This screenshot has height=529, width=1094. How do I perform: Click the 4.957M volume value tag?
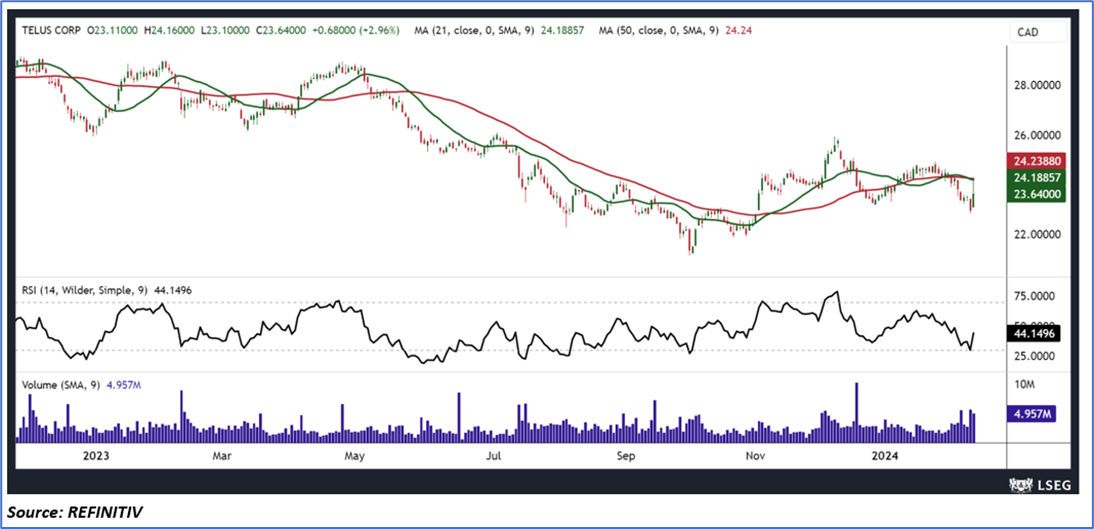(x=1031, y=414)
